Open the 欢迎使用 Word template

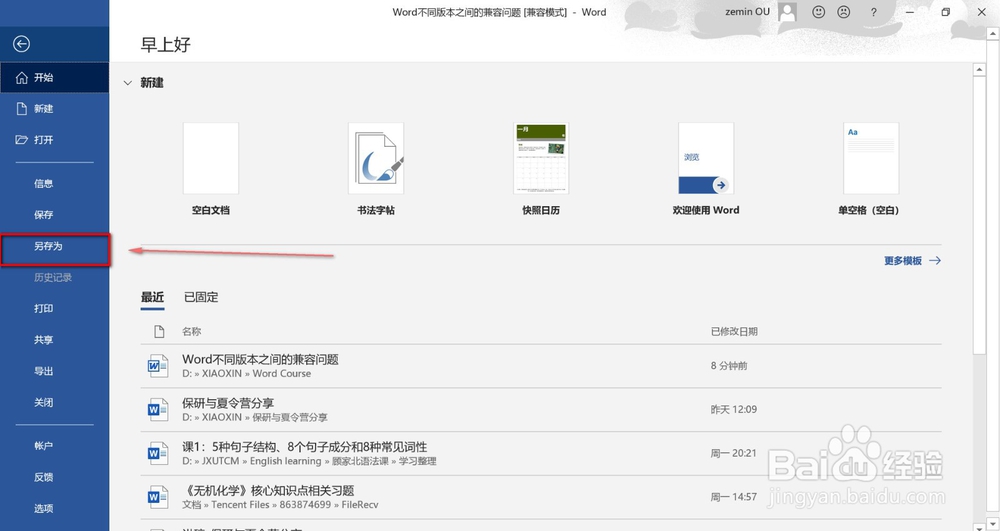(706, 158)
